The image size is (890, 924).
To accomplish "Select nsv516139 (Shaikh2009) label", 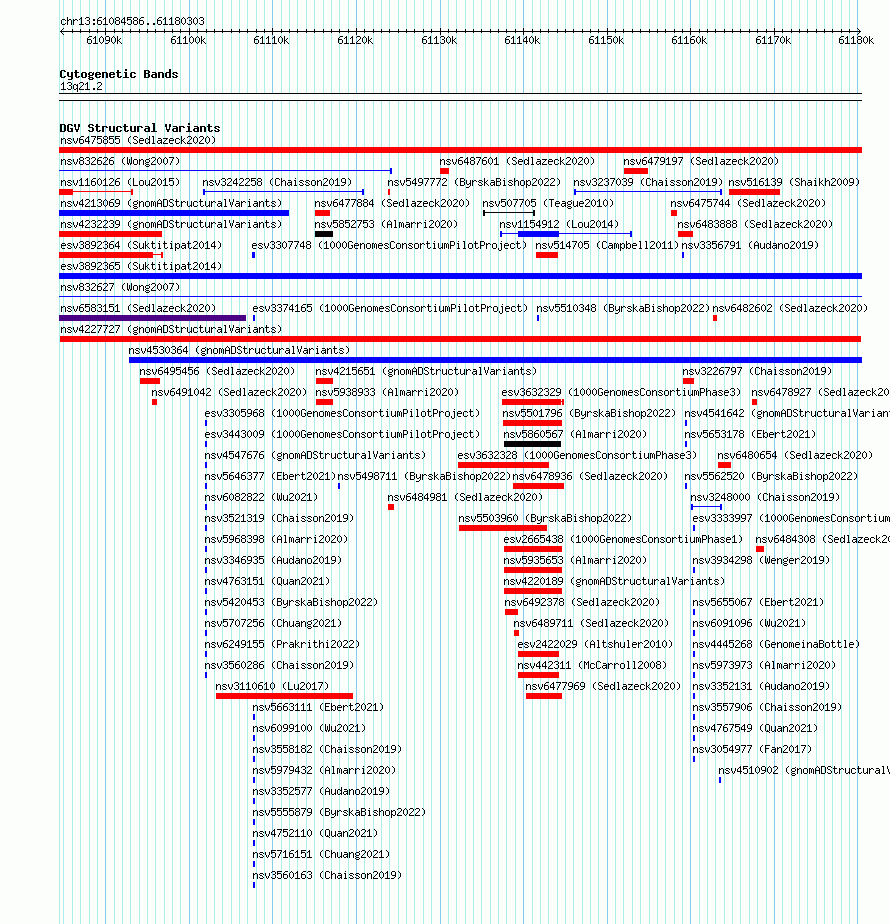I will pyautogui.click(x=794, y=183).
